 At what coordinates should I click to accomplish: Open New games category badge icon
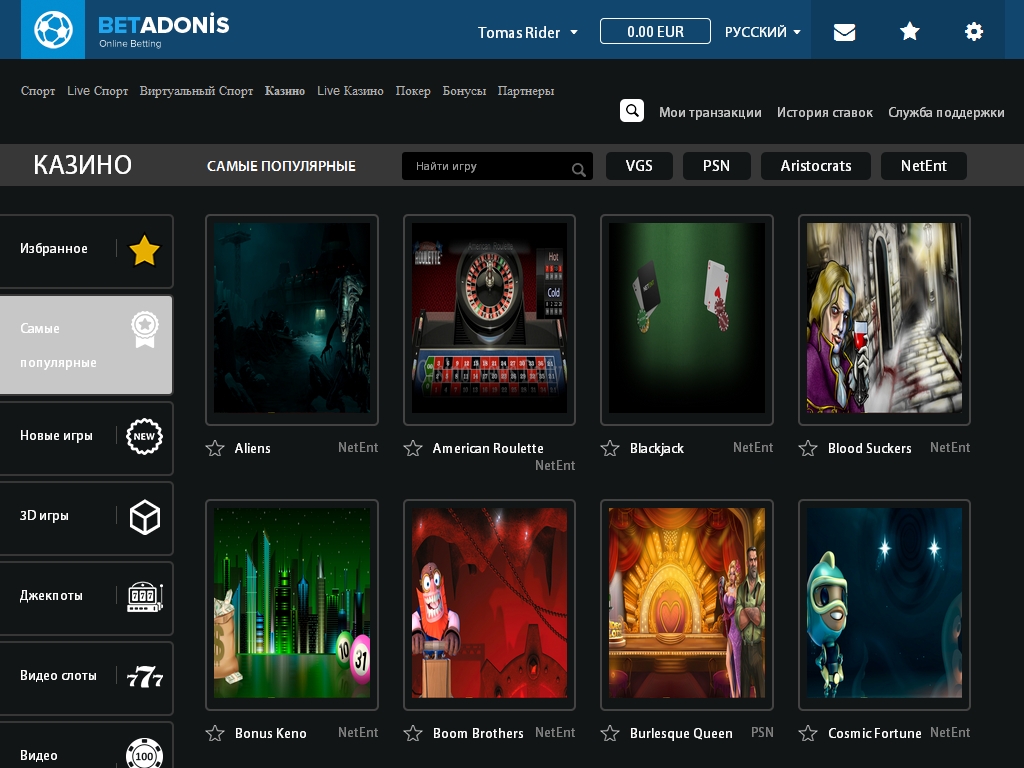(x=145, y=437)
